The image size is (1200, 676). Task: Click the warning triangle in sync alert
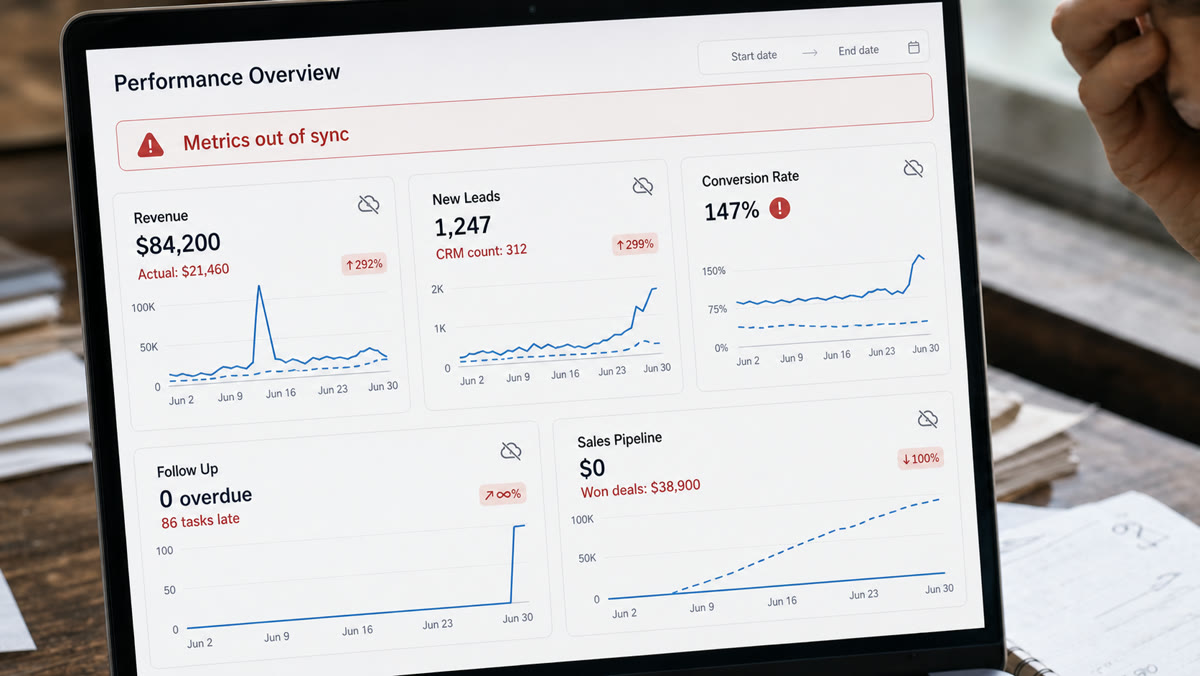[x=151, y=145]
